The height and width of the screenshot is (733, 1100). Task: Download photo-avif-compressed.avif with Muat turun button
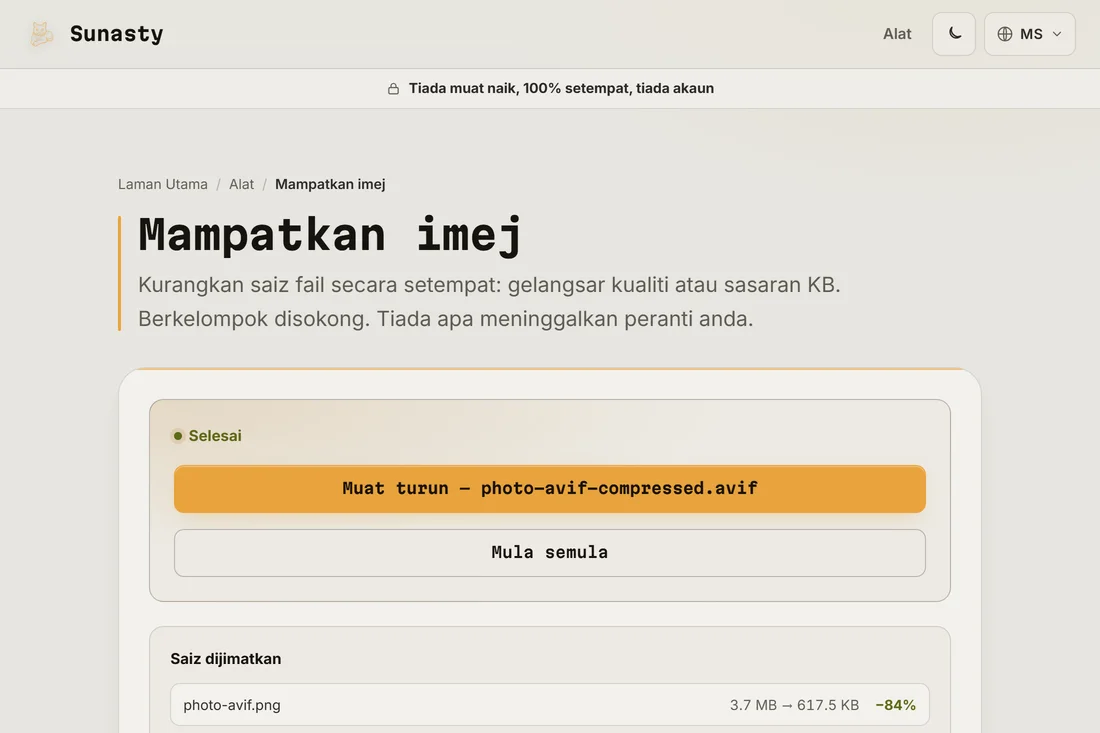click(x=549, y=489)
